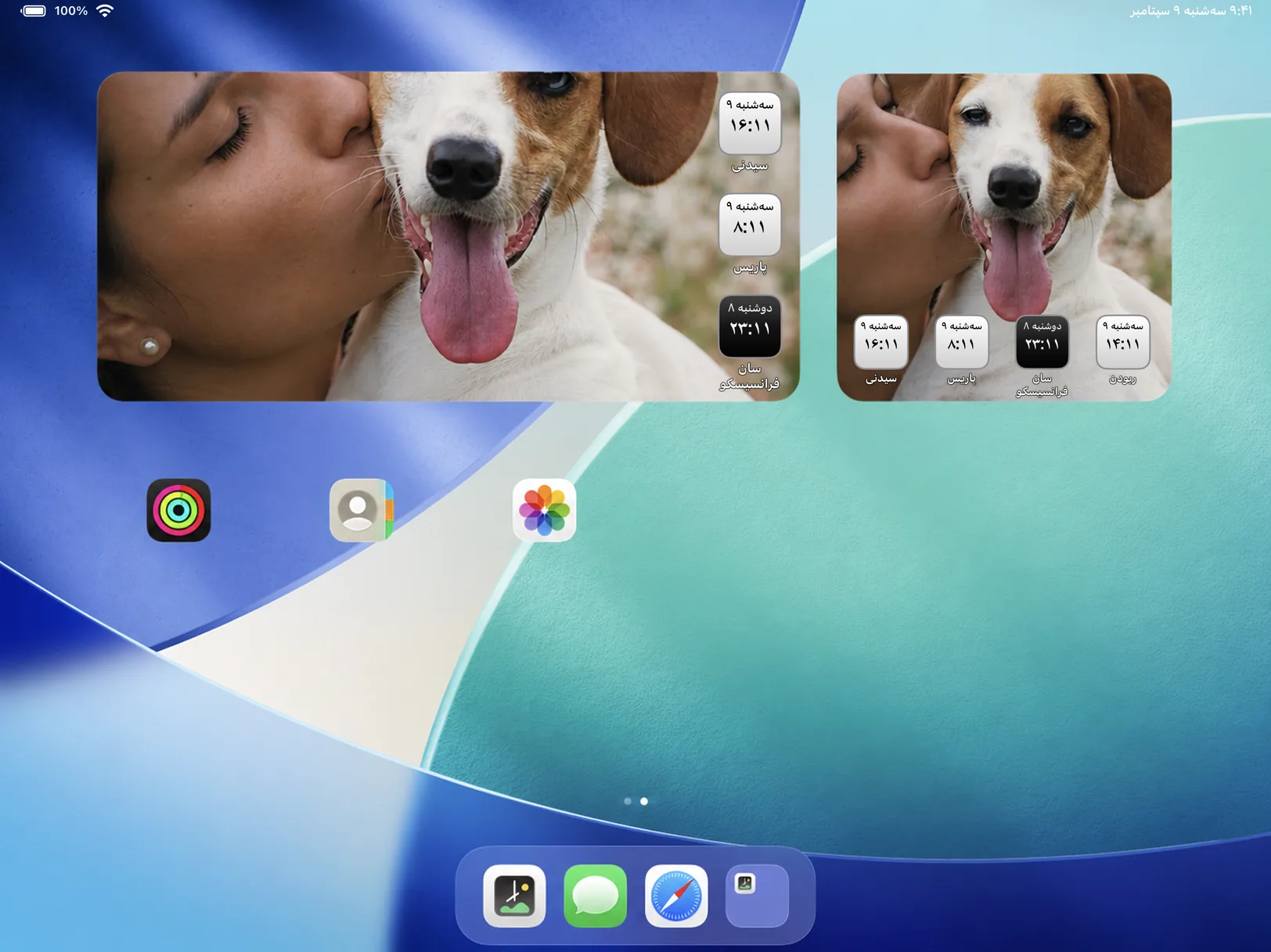Tap Sydney ۱۶:۱۱ clock tile in large widget
The width and height of the screenshot is (1271, 952).
tap(750, 124)
